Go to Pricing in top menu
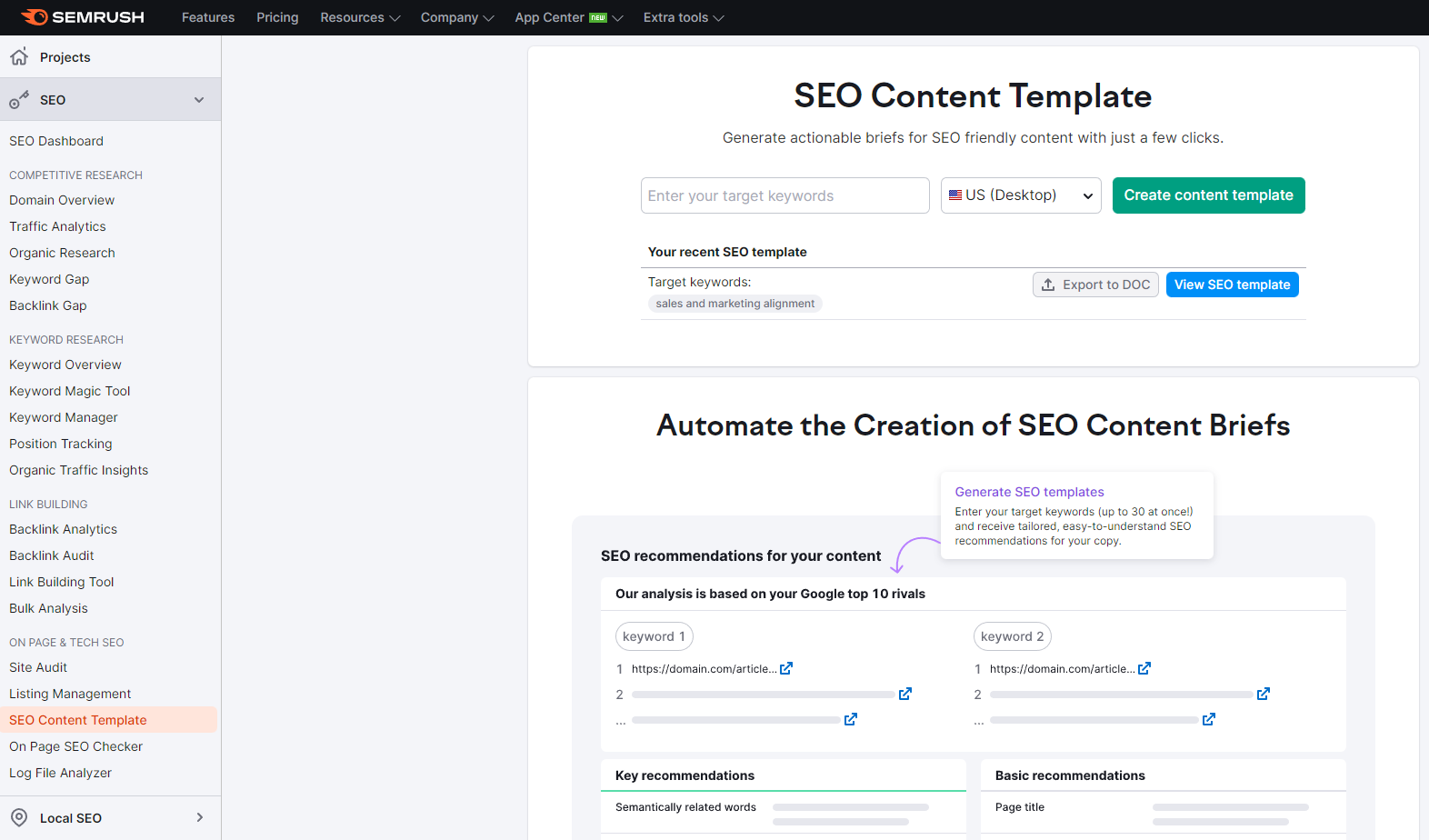Screen dimensions: 1429x840 277,17
